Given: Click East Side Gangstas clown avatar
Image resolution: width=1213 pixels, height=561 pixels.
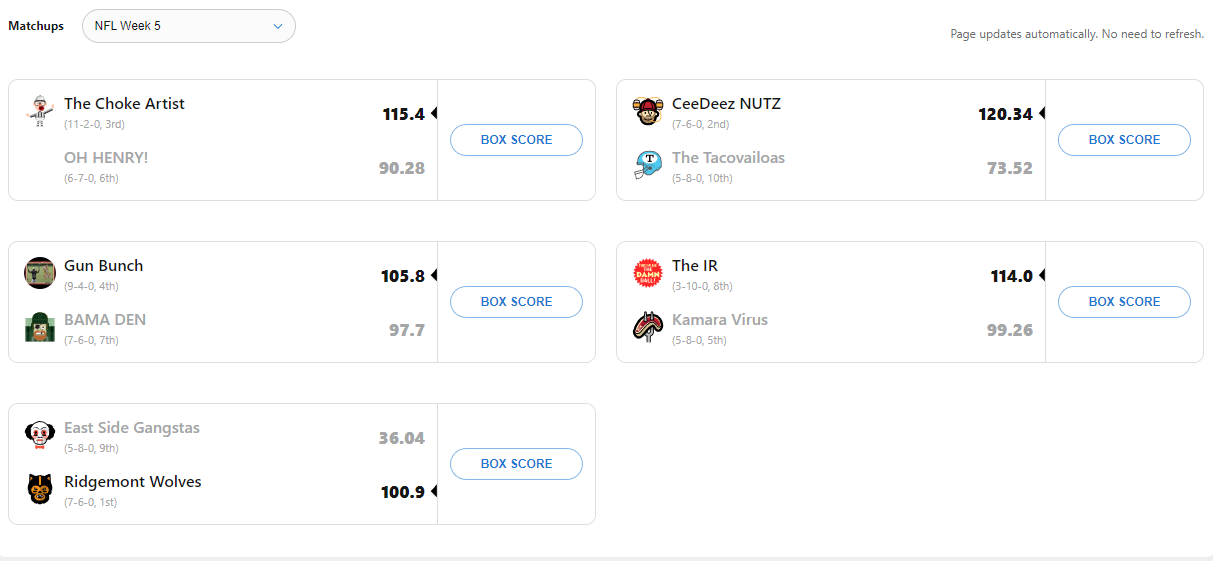Looking at the screenshot, I should pyautogui.click(x=40, y=435).
